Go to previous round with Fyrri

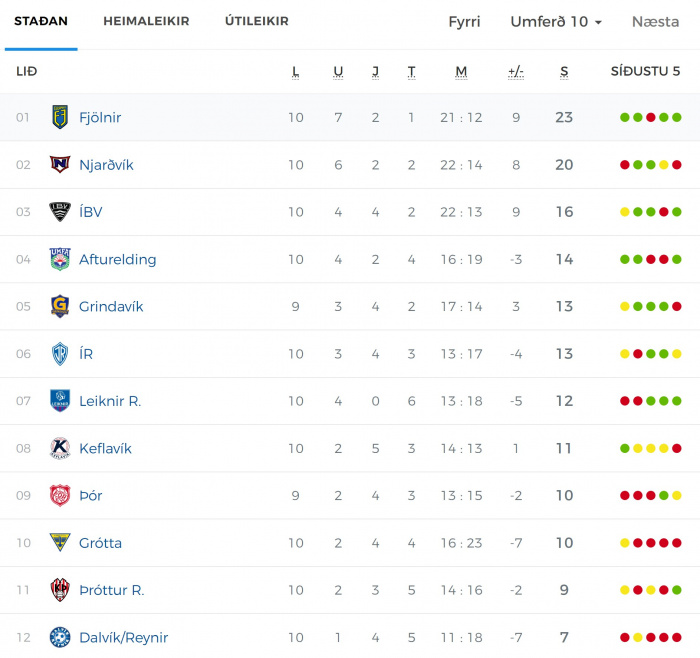[464, 21]
